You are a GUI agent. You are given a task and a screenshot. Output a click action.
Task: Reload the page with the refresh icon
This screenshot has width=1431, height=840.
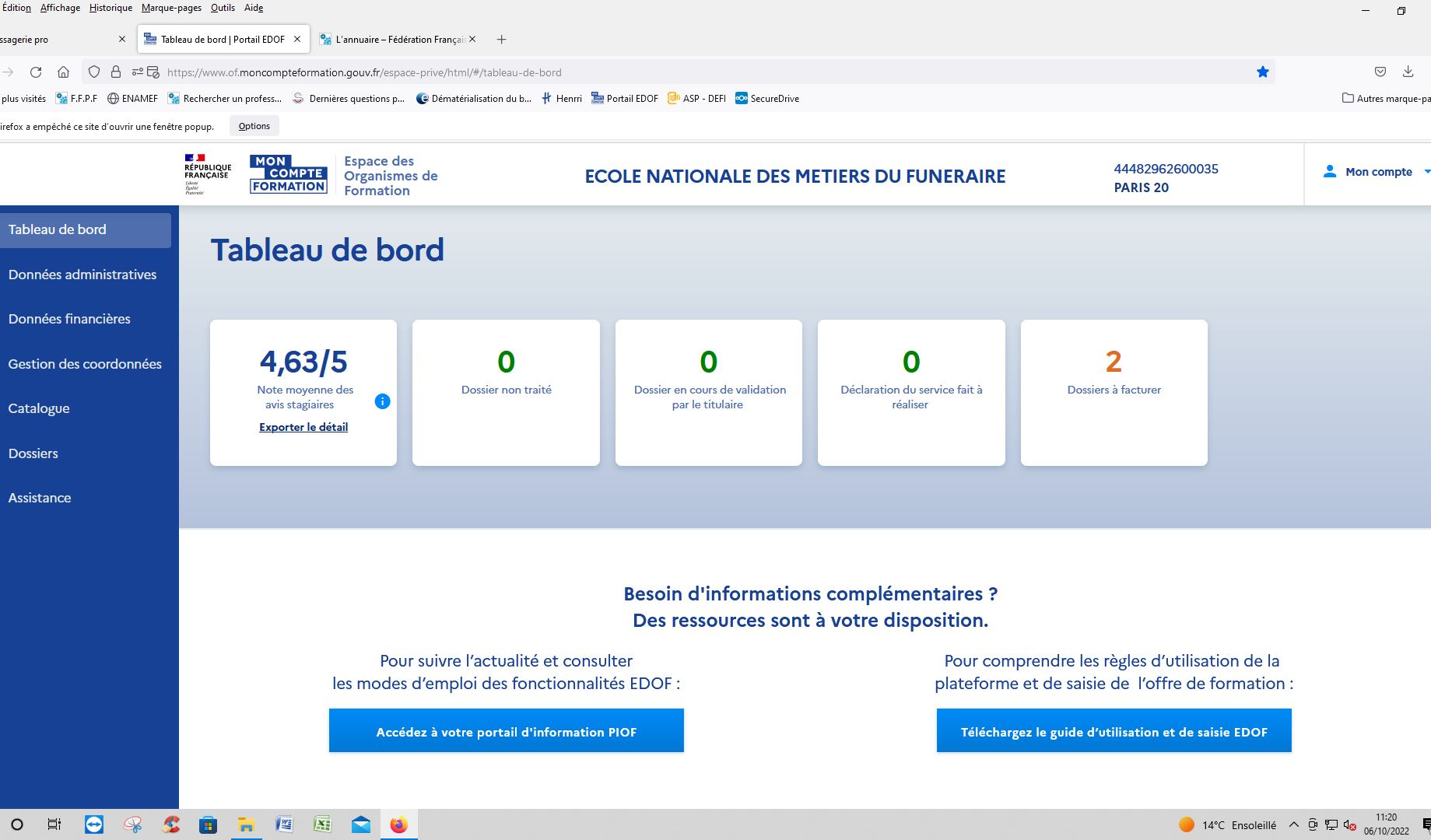point(36,72)
